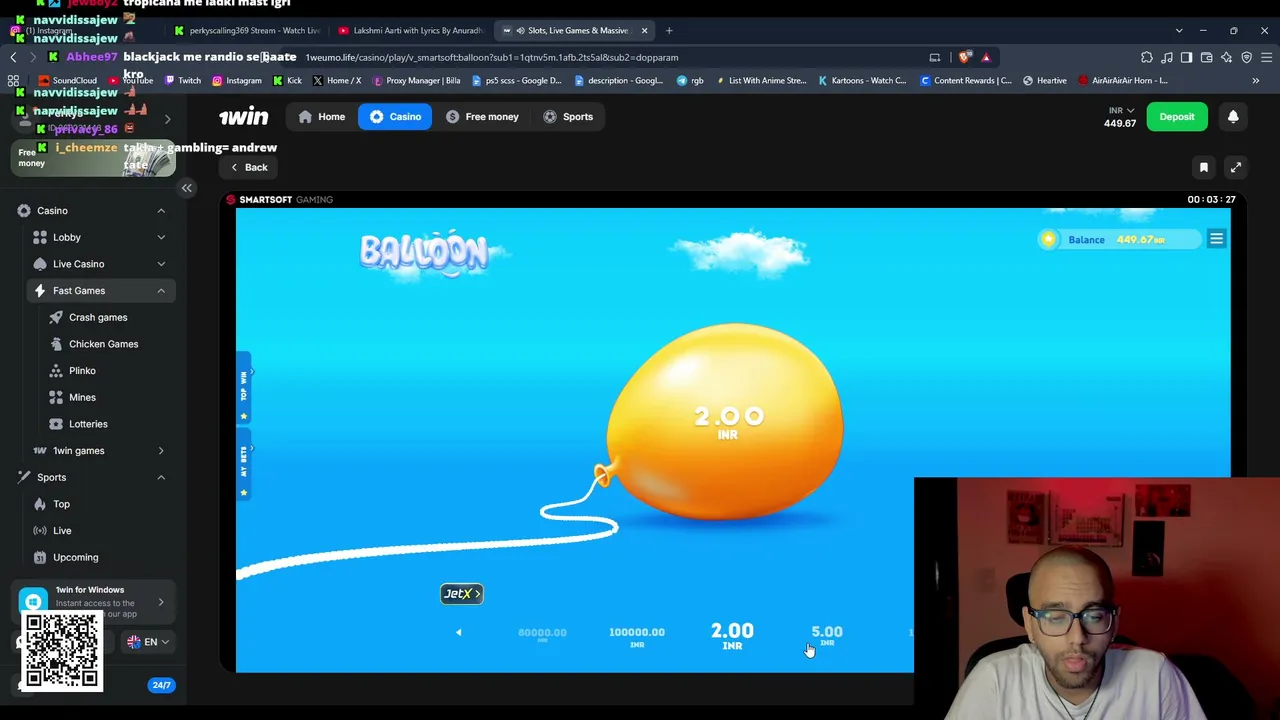Viewport: 1280px width, 720px height.
Task: Expand the Live Casino submenu
Action: [161, 264]
